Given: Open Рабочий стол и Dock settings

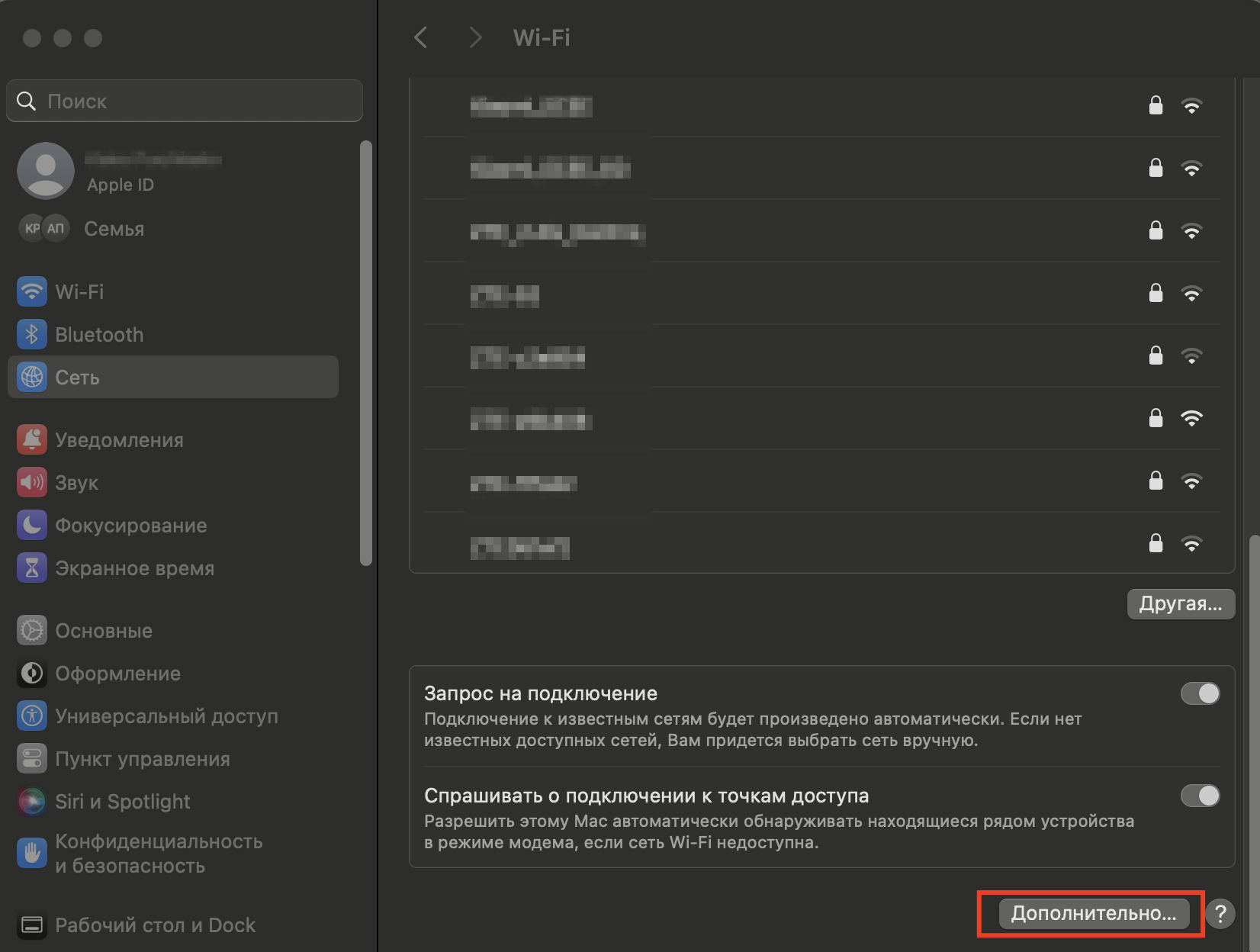Looking at the screenshot, I should pyautogui.click(x=172, y=925).
